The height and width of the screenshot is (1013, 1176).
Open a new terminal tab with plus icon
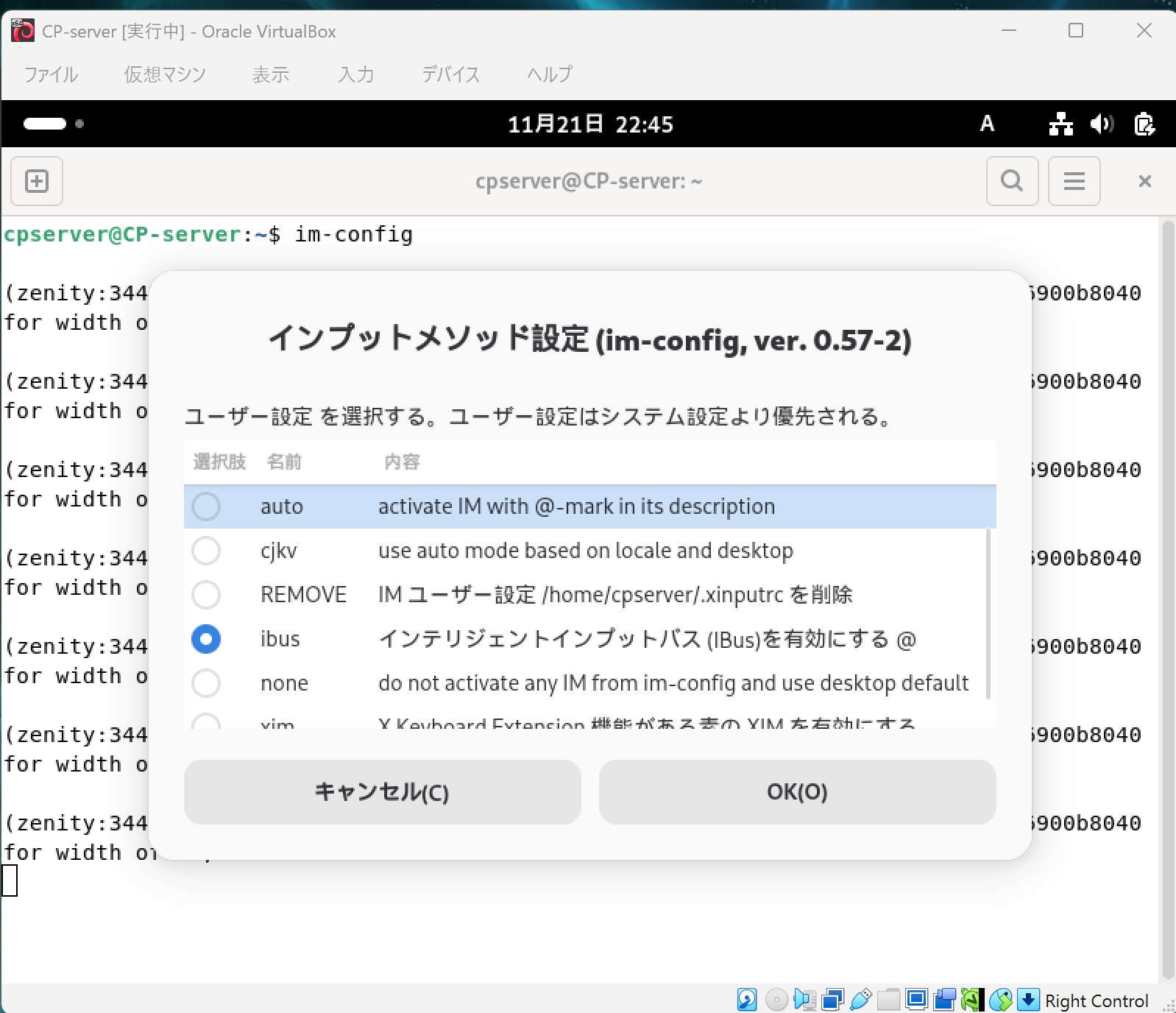(37, 181)
